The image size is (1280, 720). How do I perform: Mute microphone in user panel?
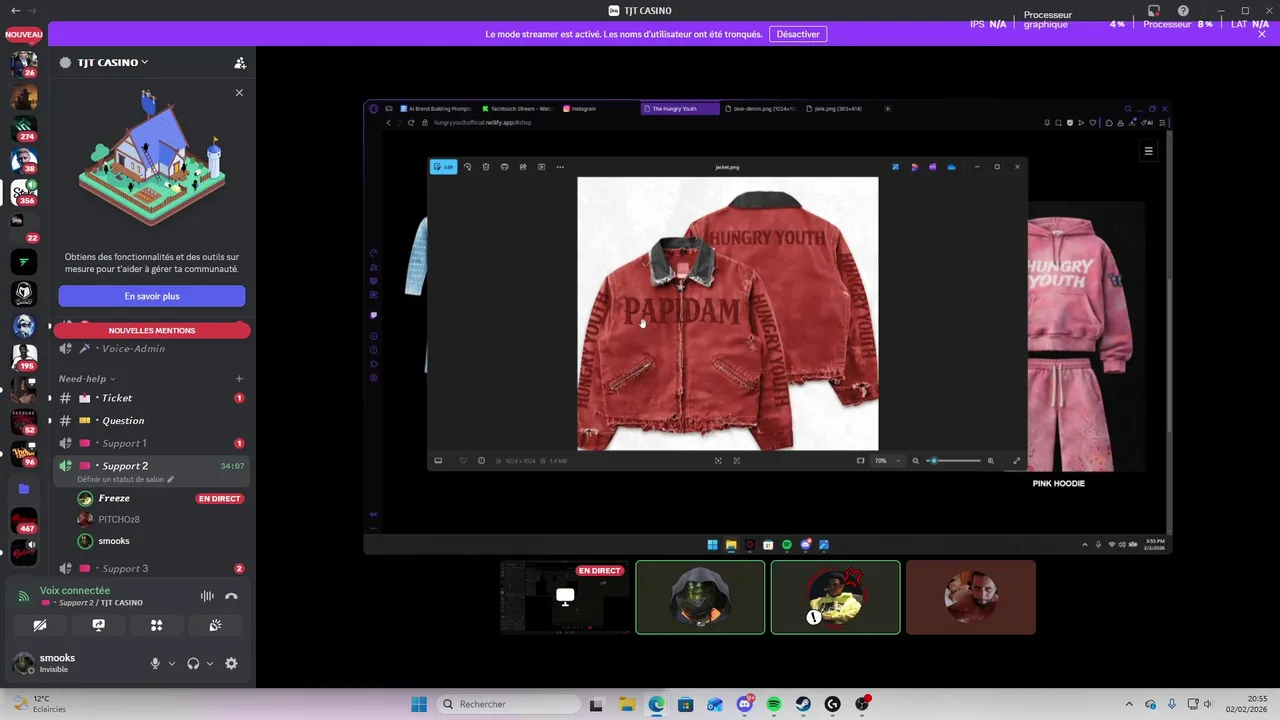tap(155, 663)
